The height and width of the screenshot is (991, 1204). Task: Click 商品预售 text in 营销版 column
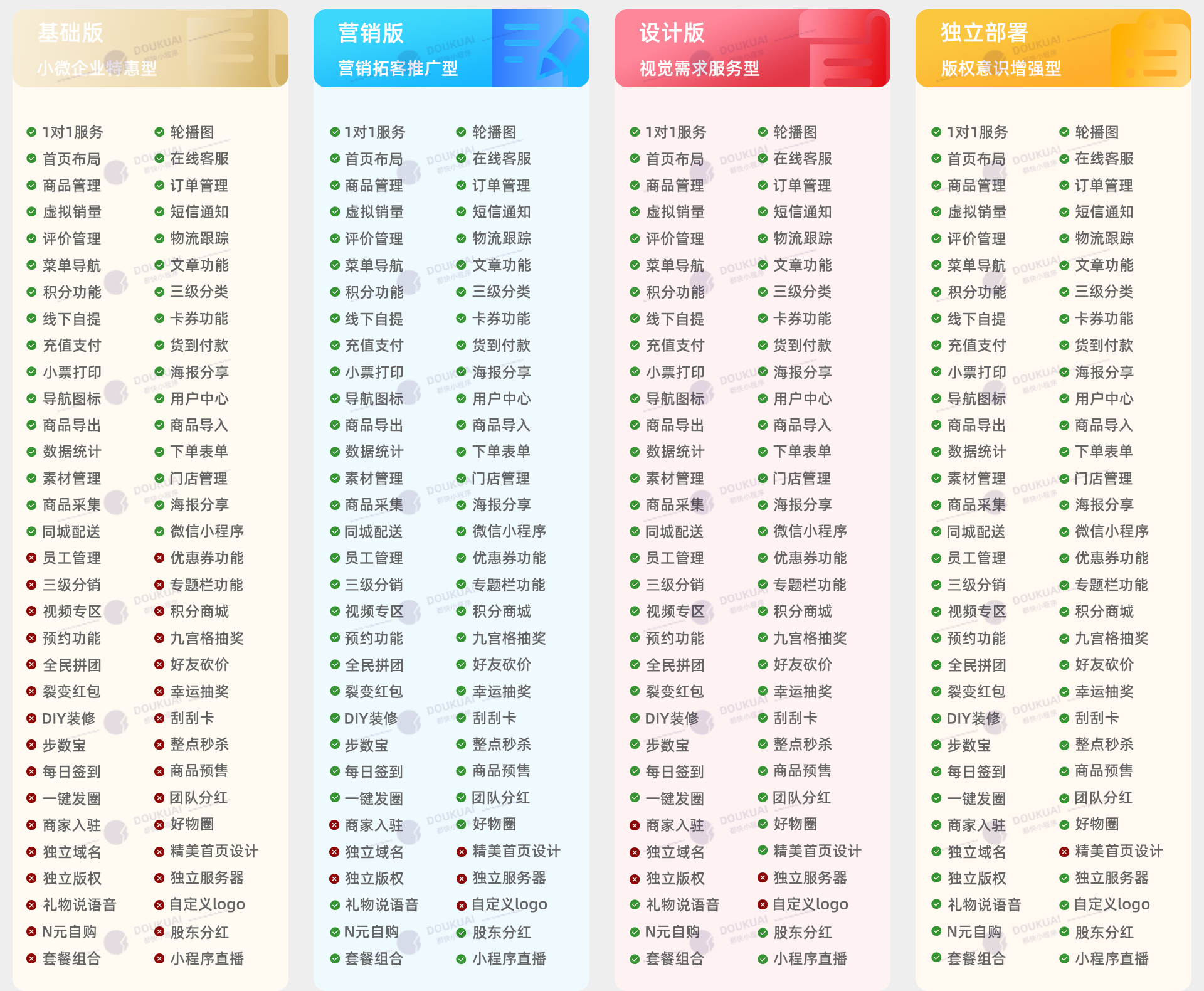(502, 771)
